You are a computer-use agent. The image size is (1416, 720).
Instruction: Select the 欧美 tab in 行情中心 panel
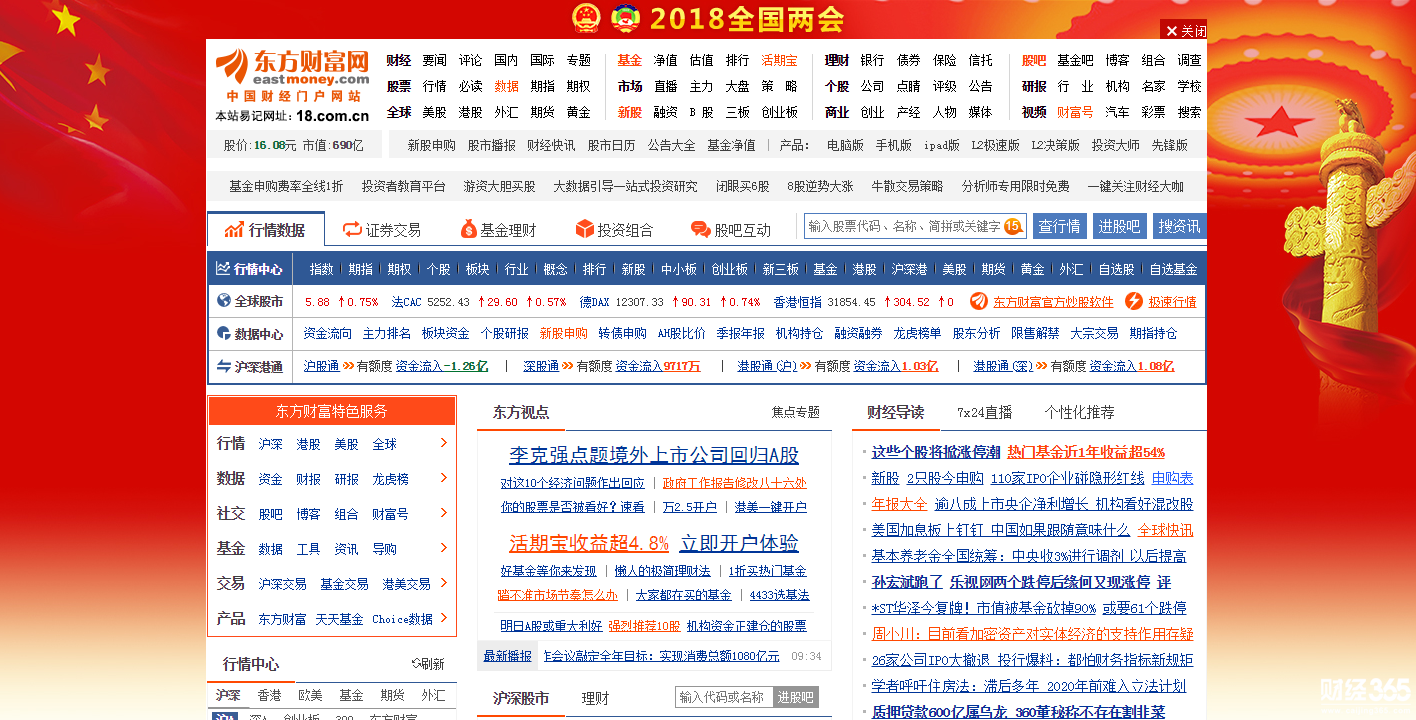pyautogui.click(x=310, y=695)
